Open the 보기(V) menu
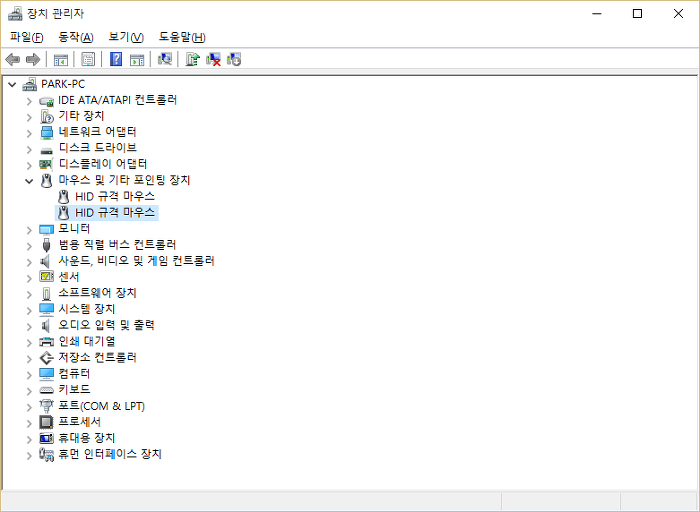Screen dimensions: 700x512 [126, 37]
